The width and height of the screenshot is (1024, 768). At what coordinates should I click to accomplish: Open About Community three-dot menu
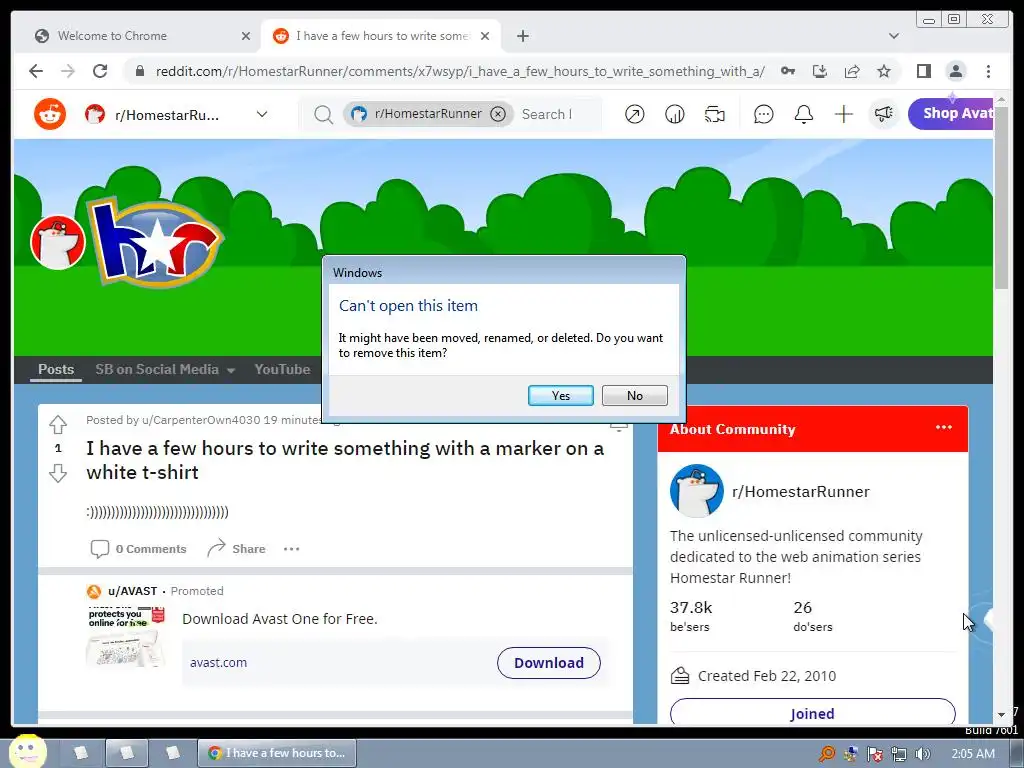tap(944, 427)
